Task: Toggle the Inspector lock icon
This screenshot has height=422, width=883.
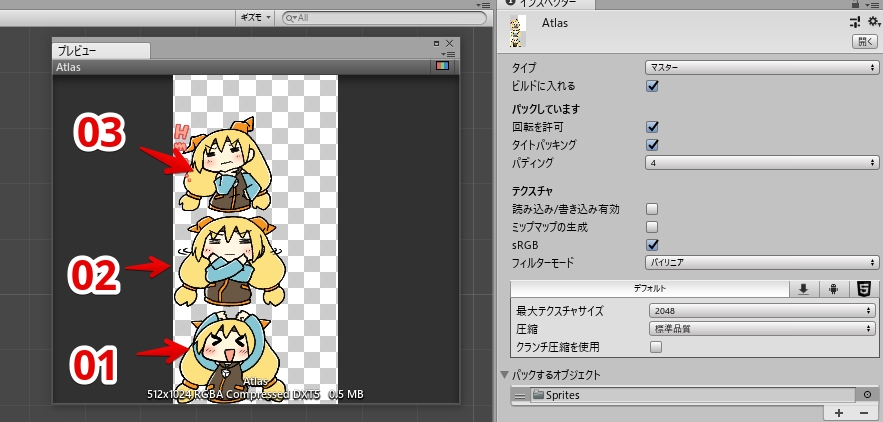Action: coord(856,4)
